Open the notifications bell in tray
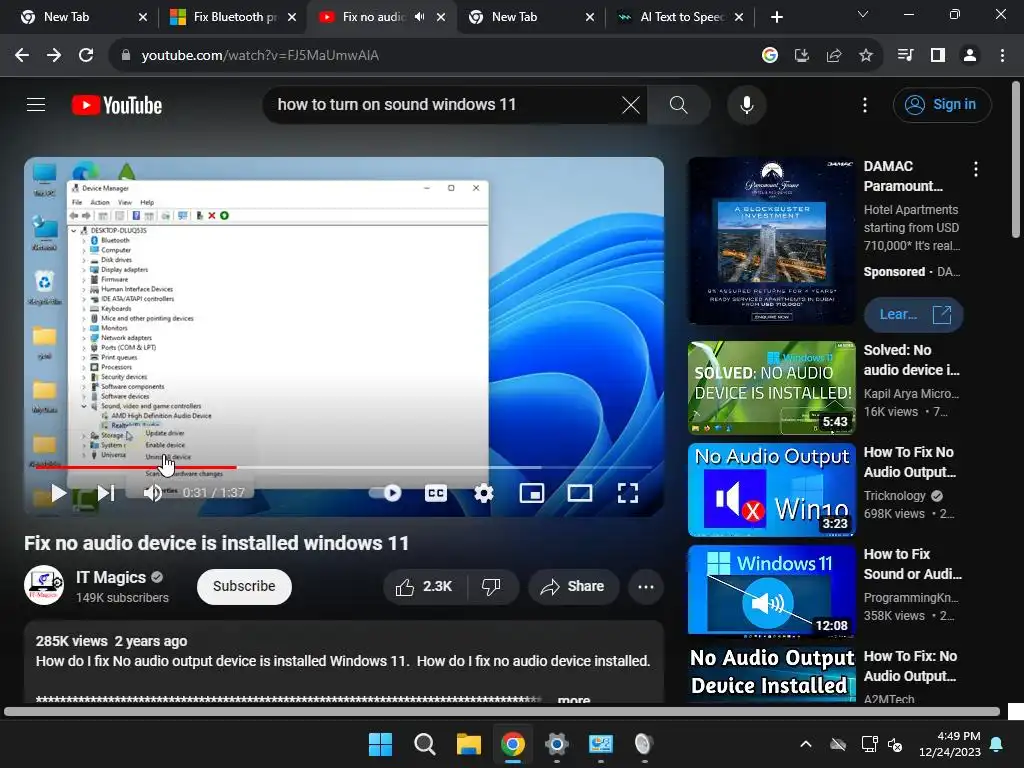 [x=997, y=744]
